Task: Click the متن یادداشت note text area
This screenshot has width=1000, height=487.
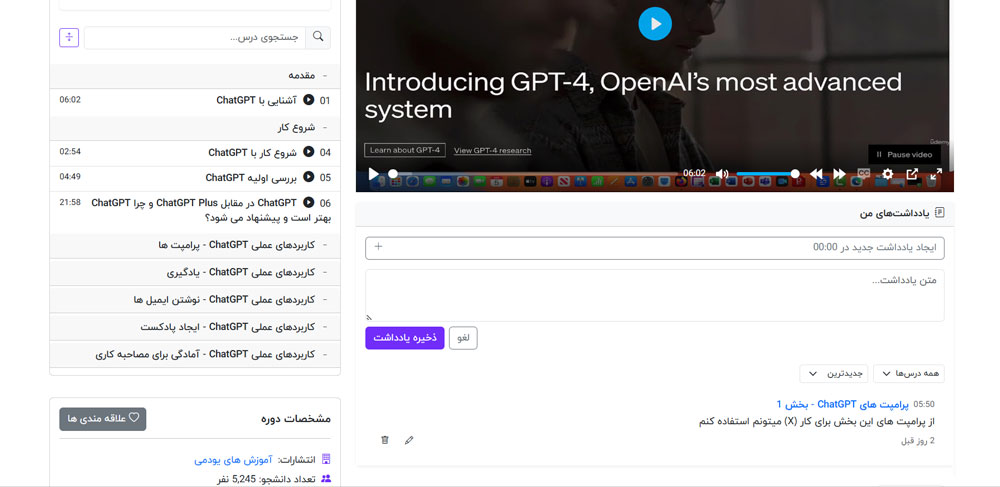Action: (655, 295)
